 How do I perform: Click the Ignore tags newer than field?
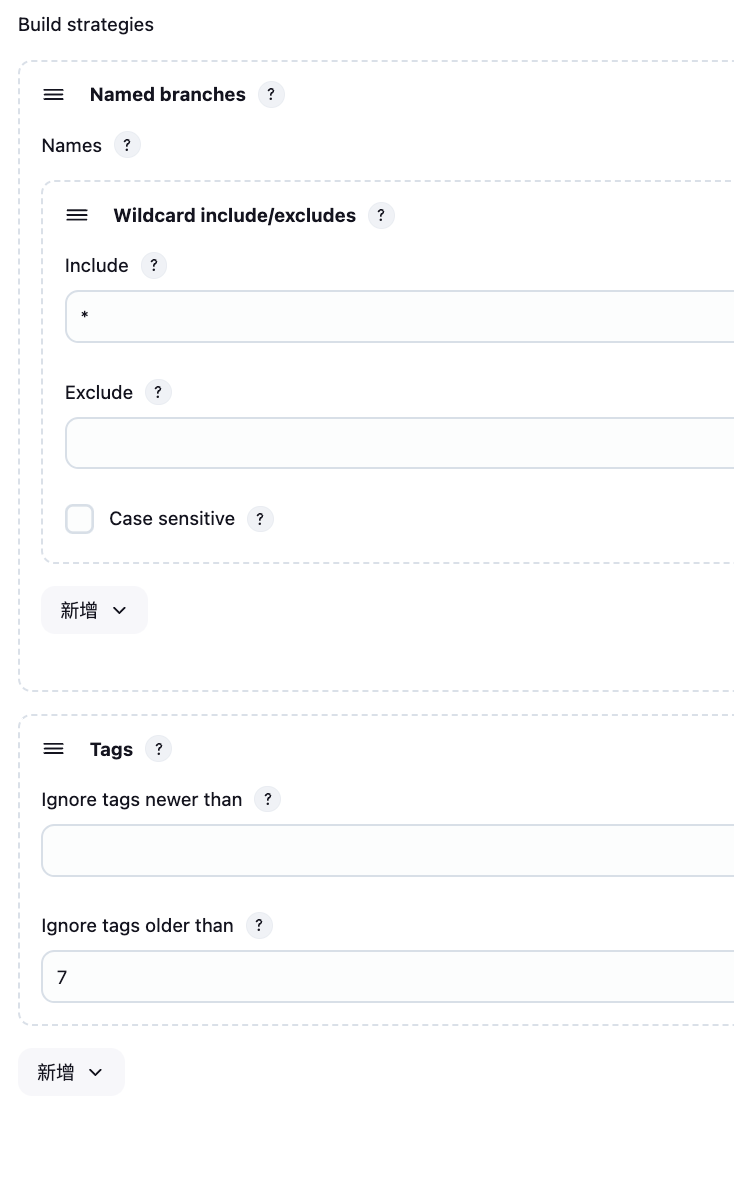click(388, 850)
